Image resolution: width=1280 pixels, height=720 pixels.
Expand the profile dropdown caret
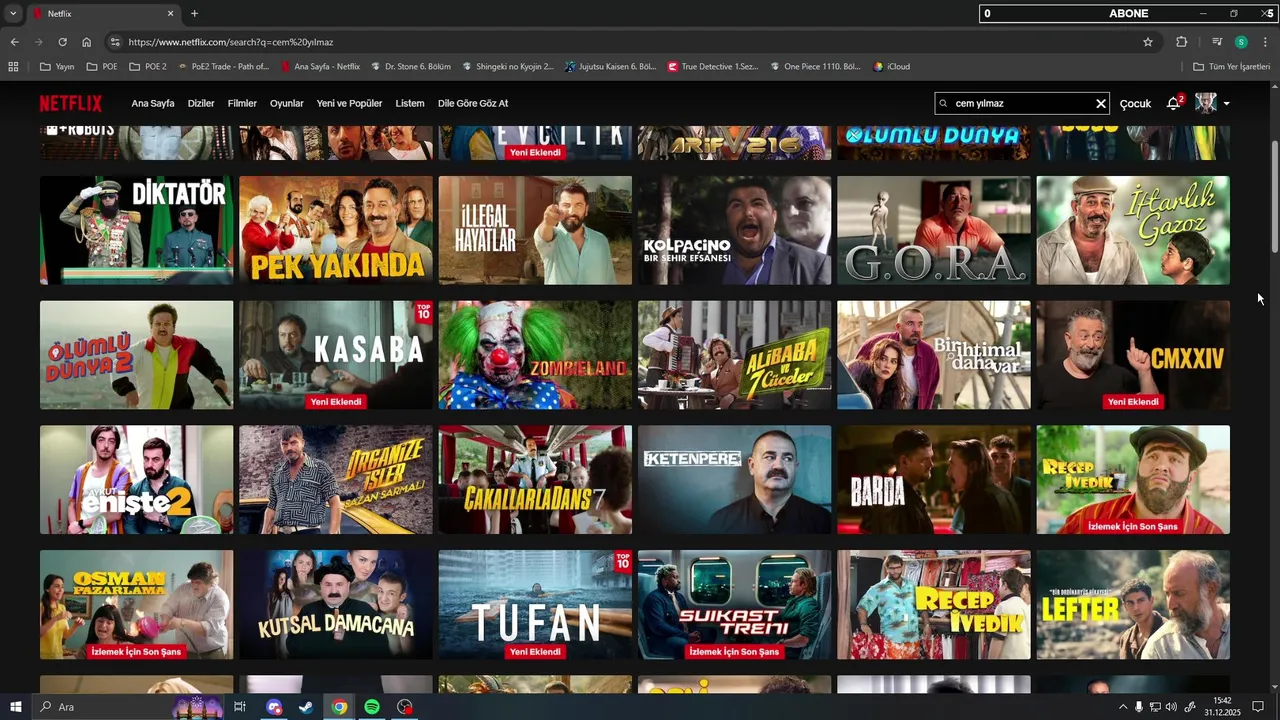click(1226, 104)
